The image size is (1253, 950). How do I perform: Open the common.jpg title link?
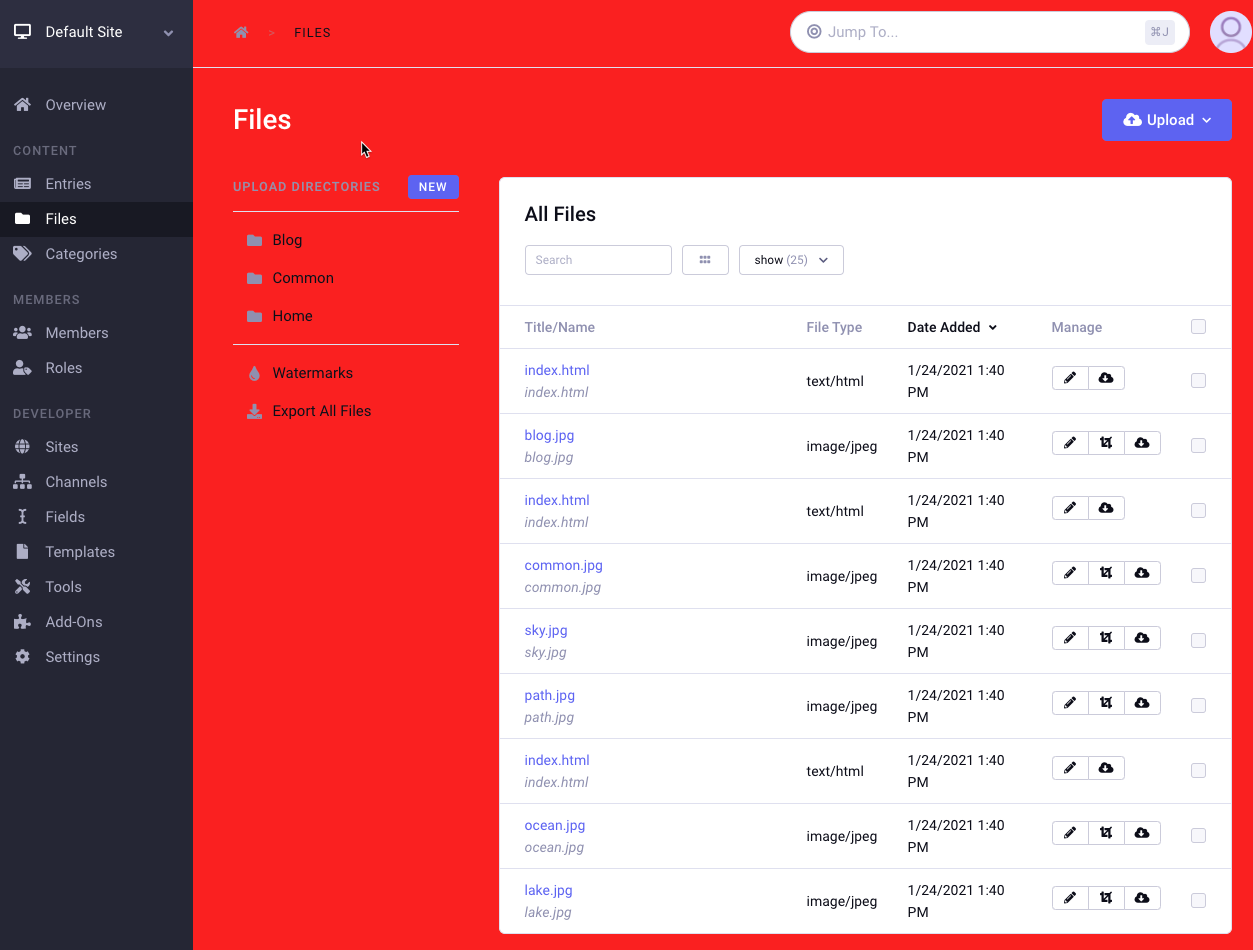[563, 565]
